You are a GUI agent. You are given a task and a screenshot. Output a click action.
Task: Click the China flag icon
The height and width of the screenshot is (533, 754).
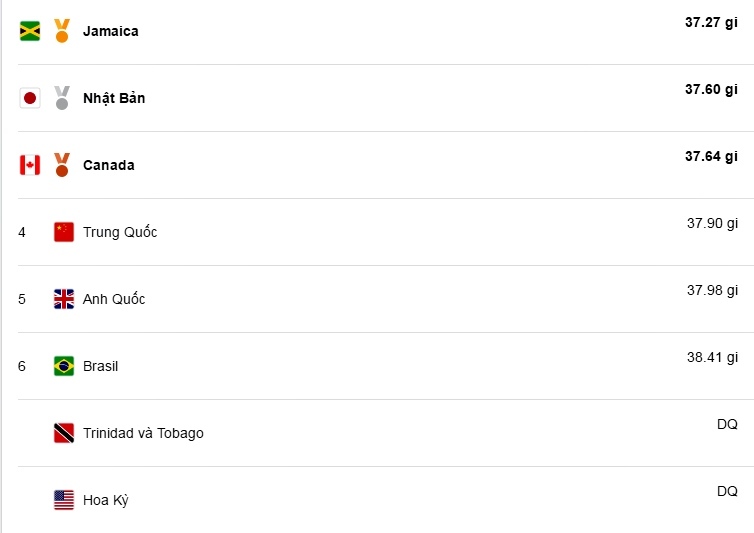click(64, 232)
